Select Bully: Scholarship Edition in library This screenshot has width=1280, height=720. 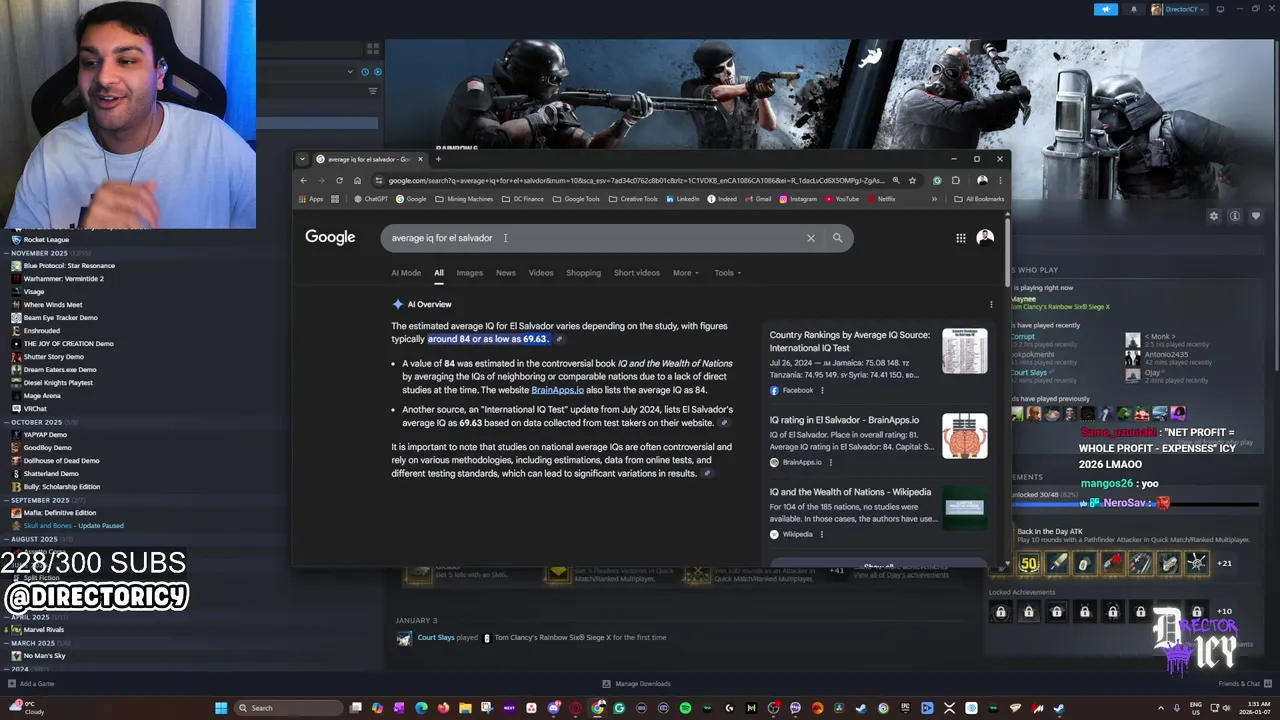point(62,487)
